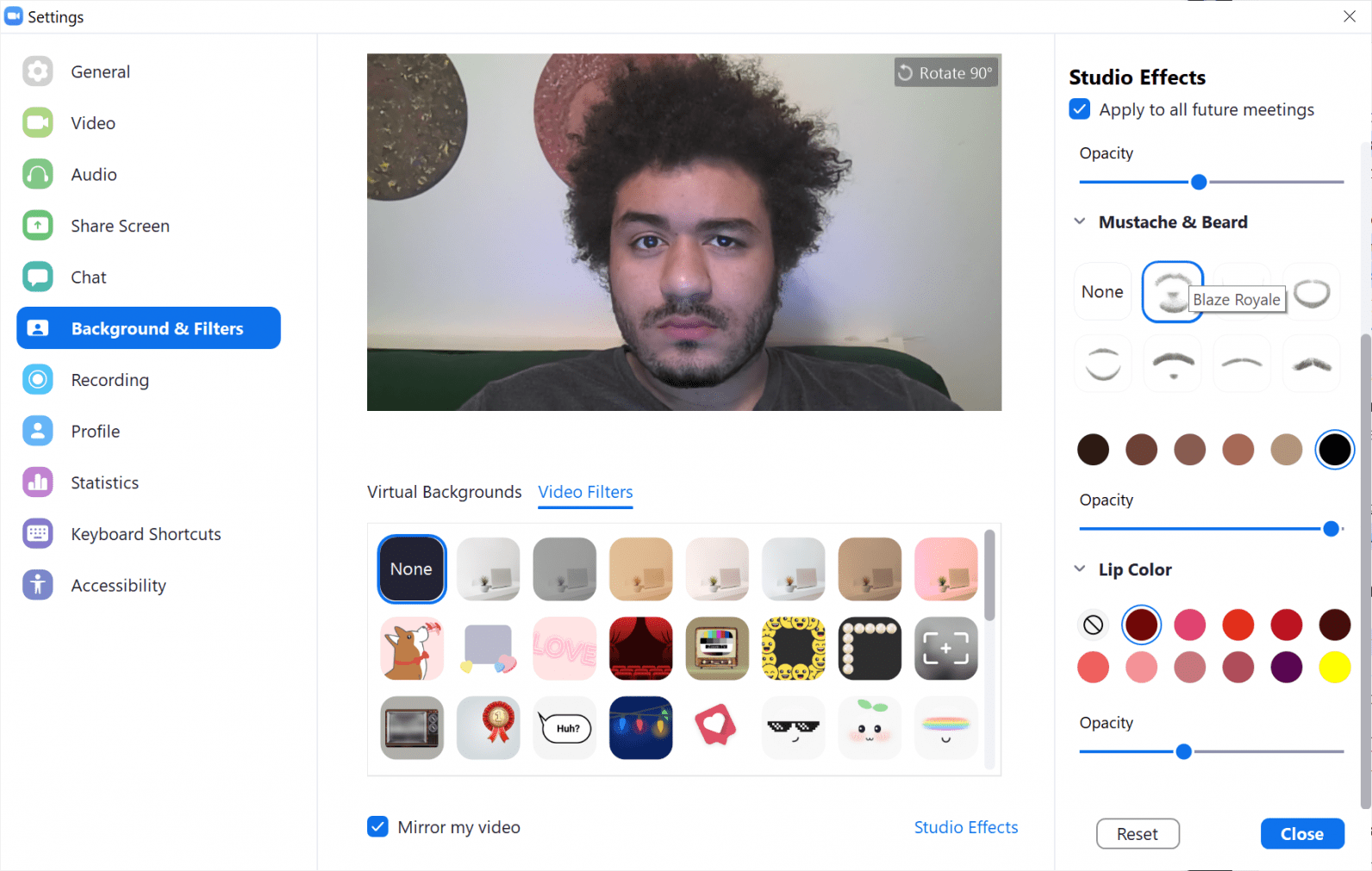
Task: Apply the pixel sunglasses filter
Action: (793, 728)
